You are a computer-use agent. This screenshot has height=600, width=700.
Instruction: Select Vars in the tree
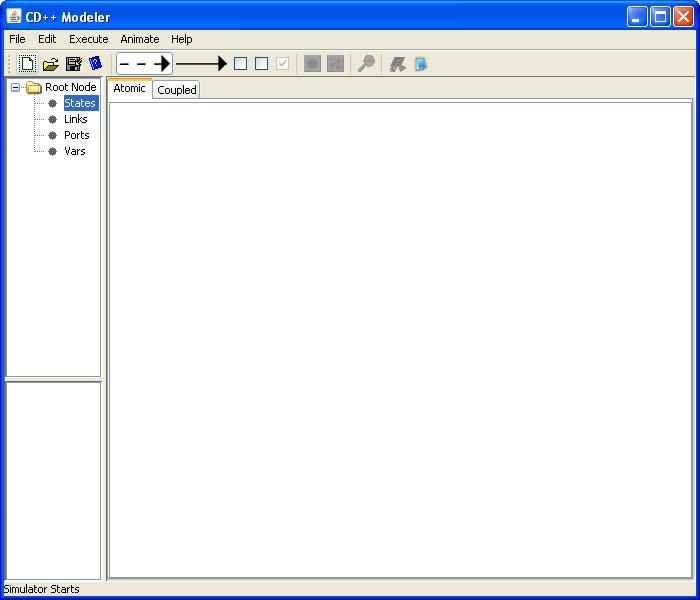[x=75, y=151]
